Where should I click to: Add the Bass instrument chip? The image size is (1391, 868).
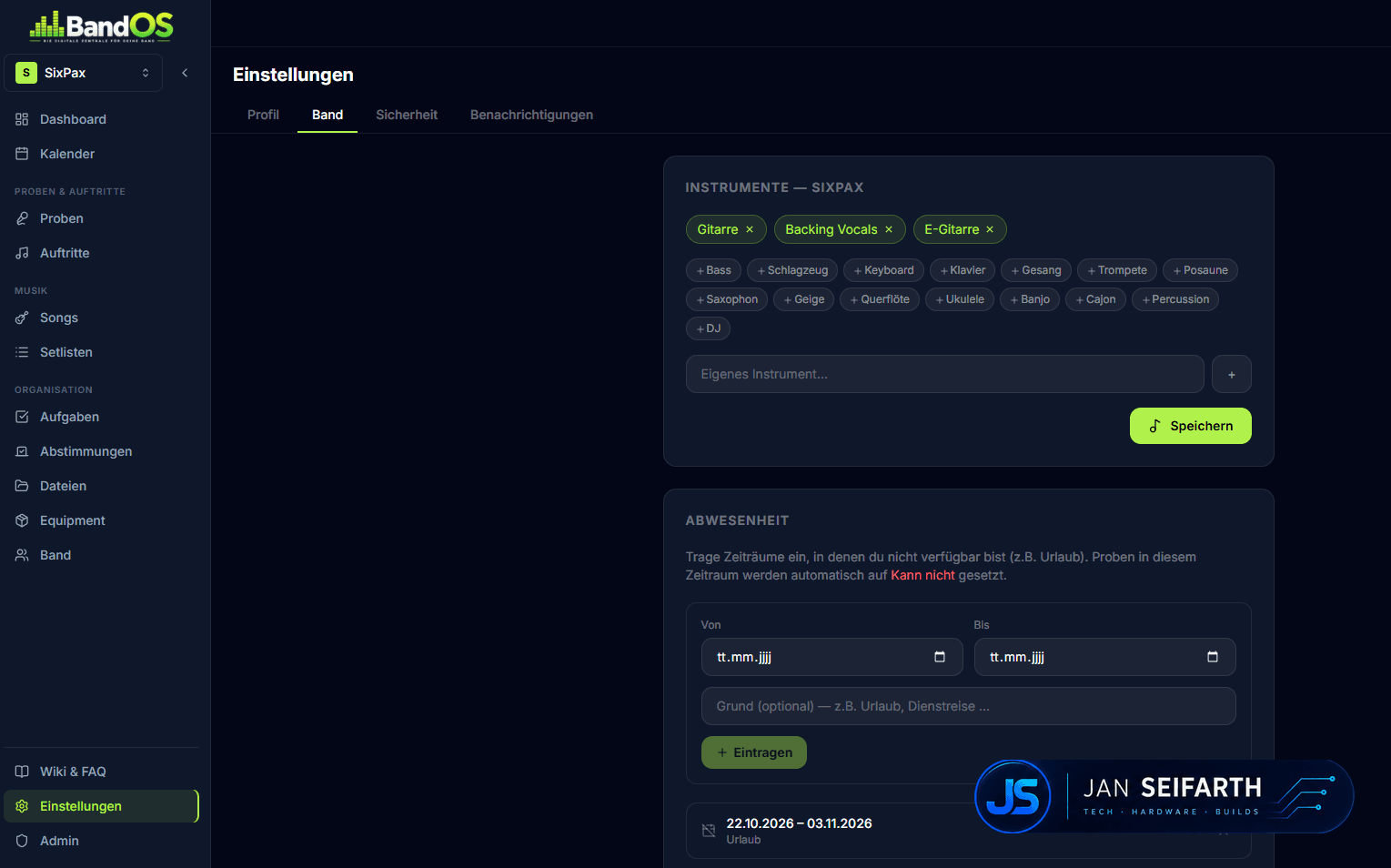pyautogui.click(x=713, y=270)
